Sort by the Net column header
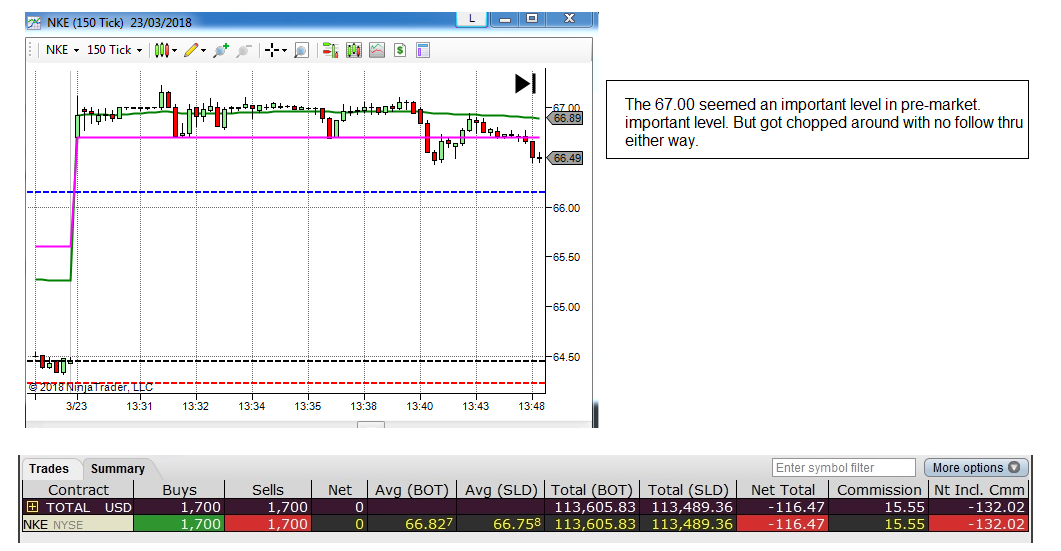This screenshot has height=551, width=1061. [340, 489]
